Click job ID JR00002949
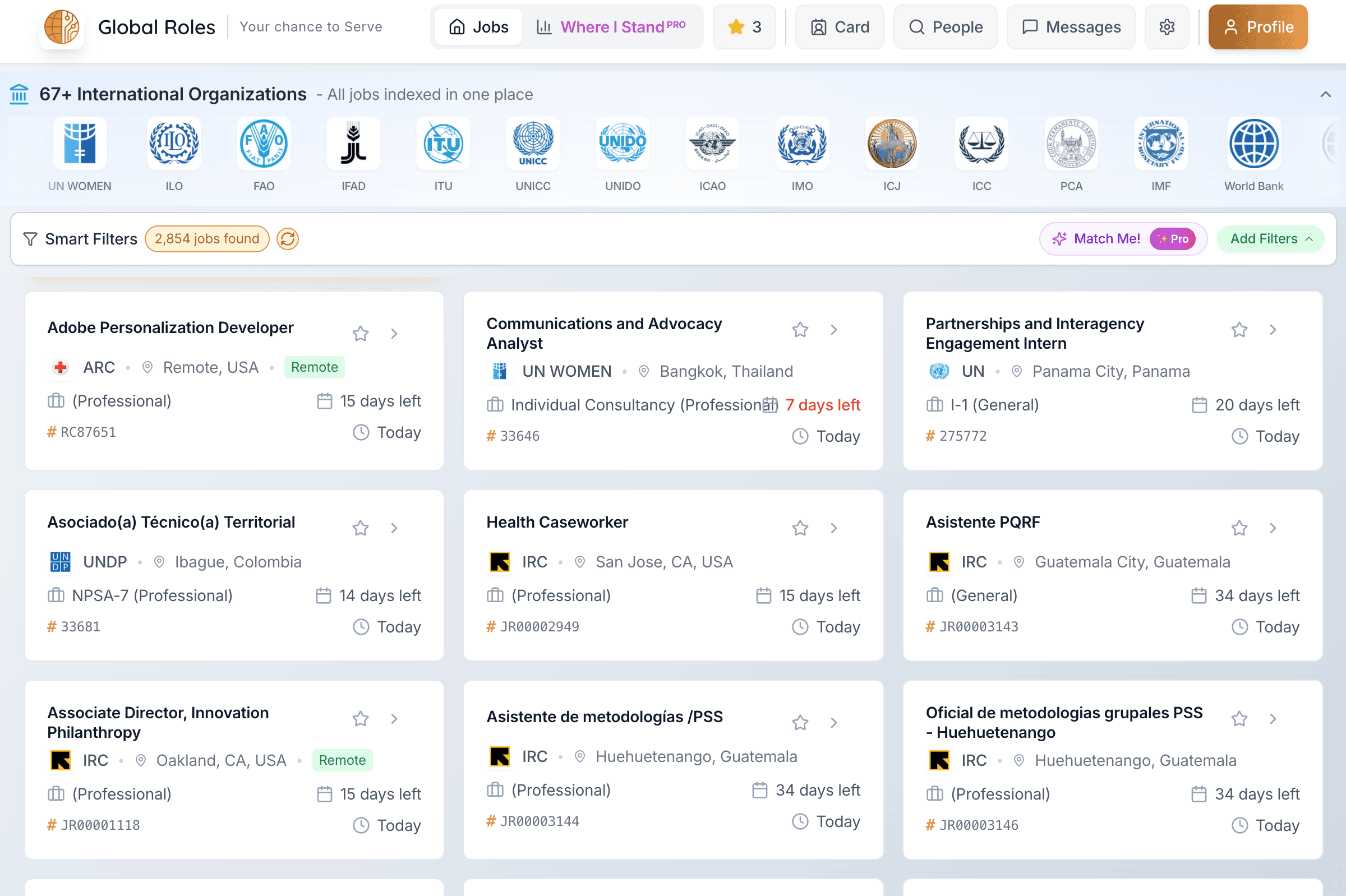 pyautogui.click(x=540, y=626)
